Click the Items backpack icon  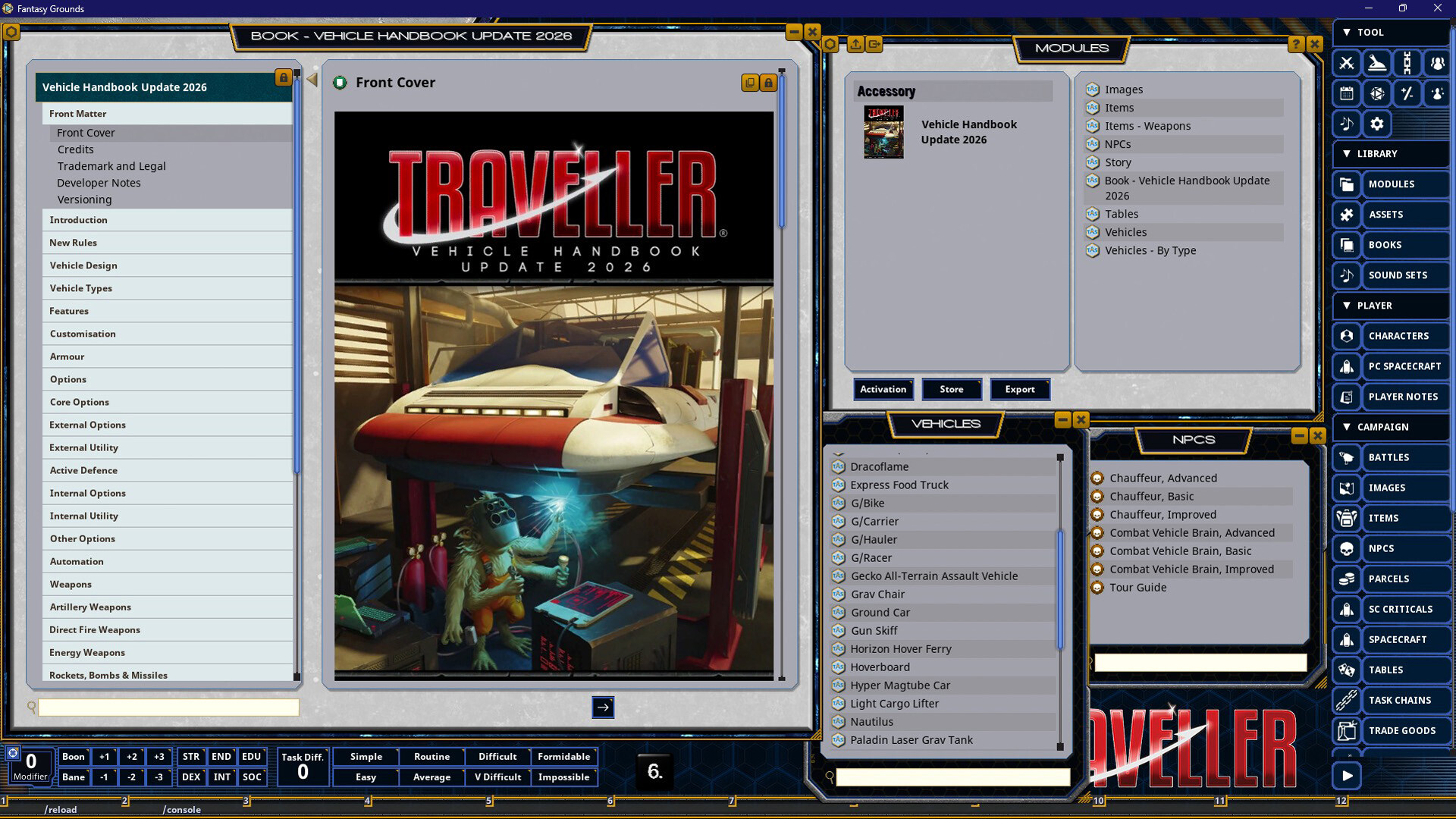pyautogui.click(x=1347, y=518)
